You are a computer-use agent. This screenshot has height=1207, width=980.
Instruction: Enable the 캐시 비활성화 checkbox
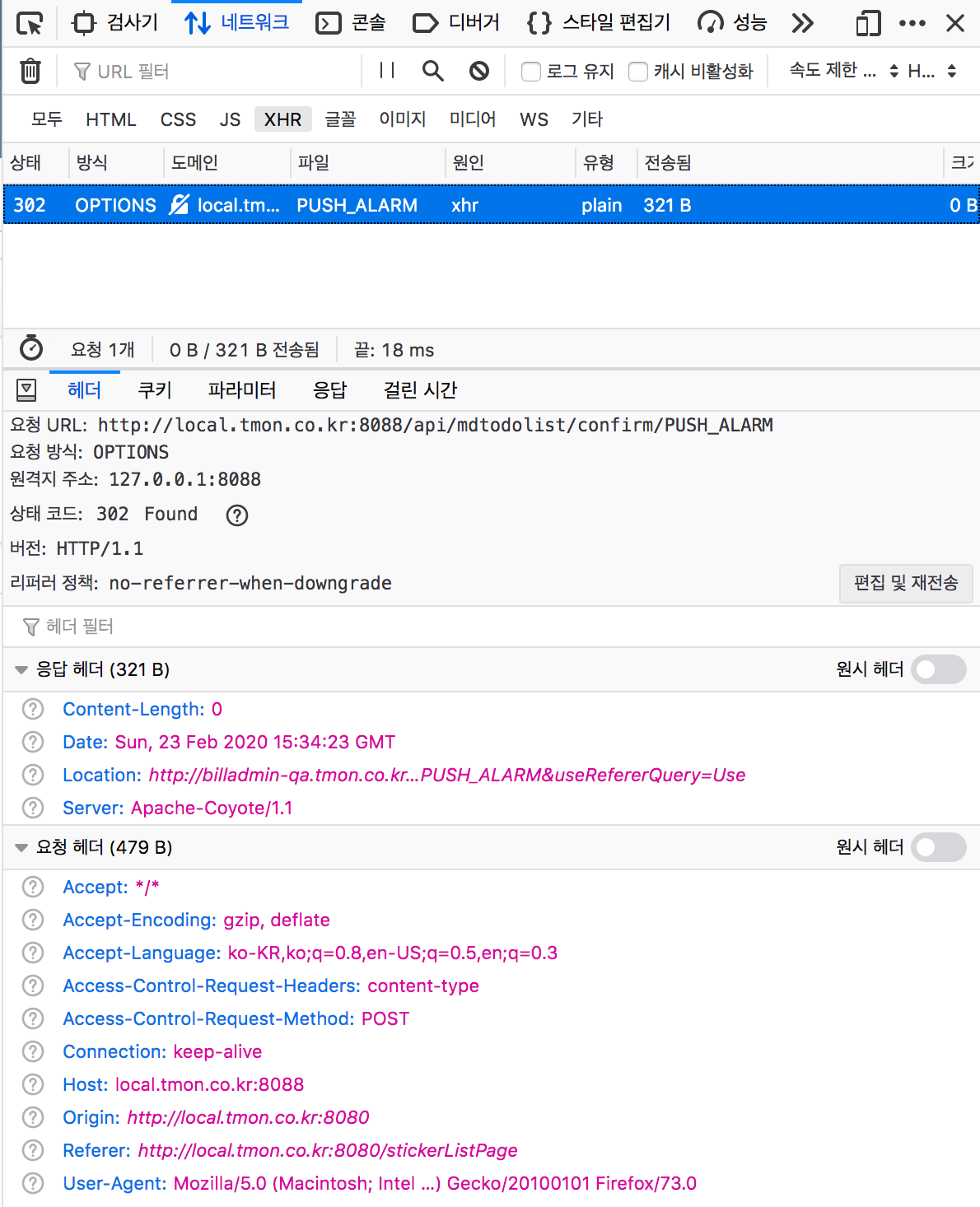638,72
